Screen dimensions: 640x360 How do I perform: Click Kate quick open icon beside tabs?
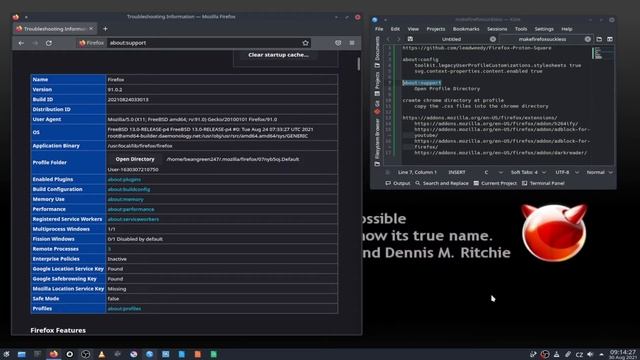599,39
